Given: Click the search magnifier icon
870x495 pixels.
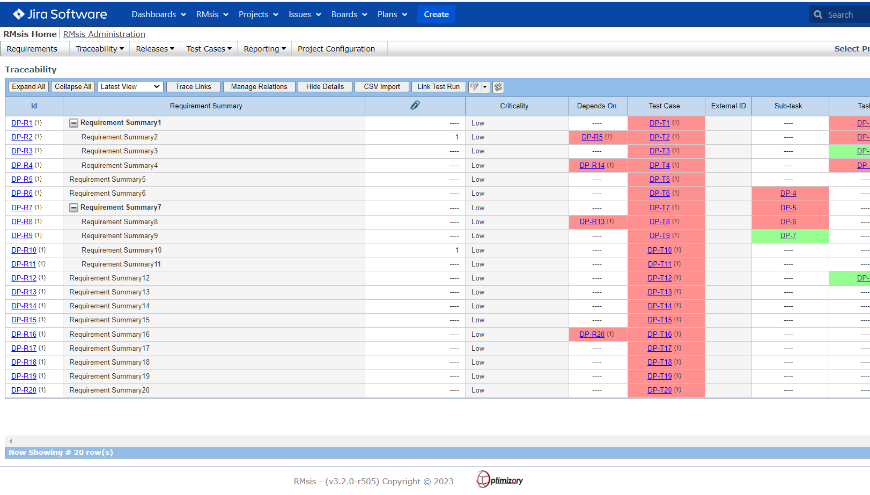Looking at the screenshot, I should (x=820, y=15).
